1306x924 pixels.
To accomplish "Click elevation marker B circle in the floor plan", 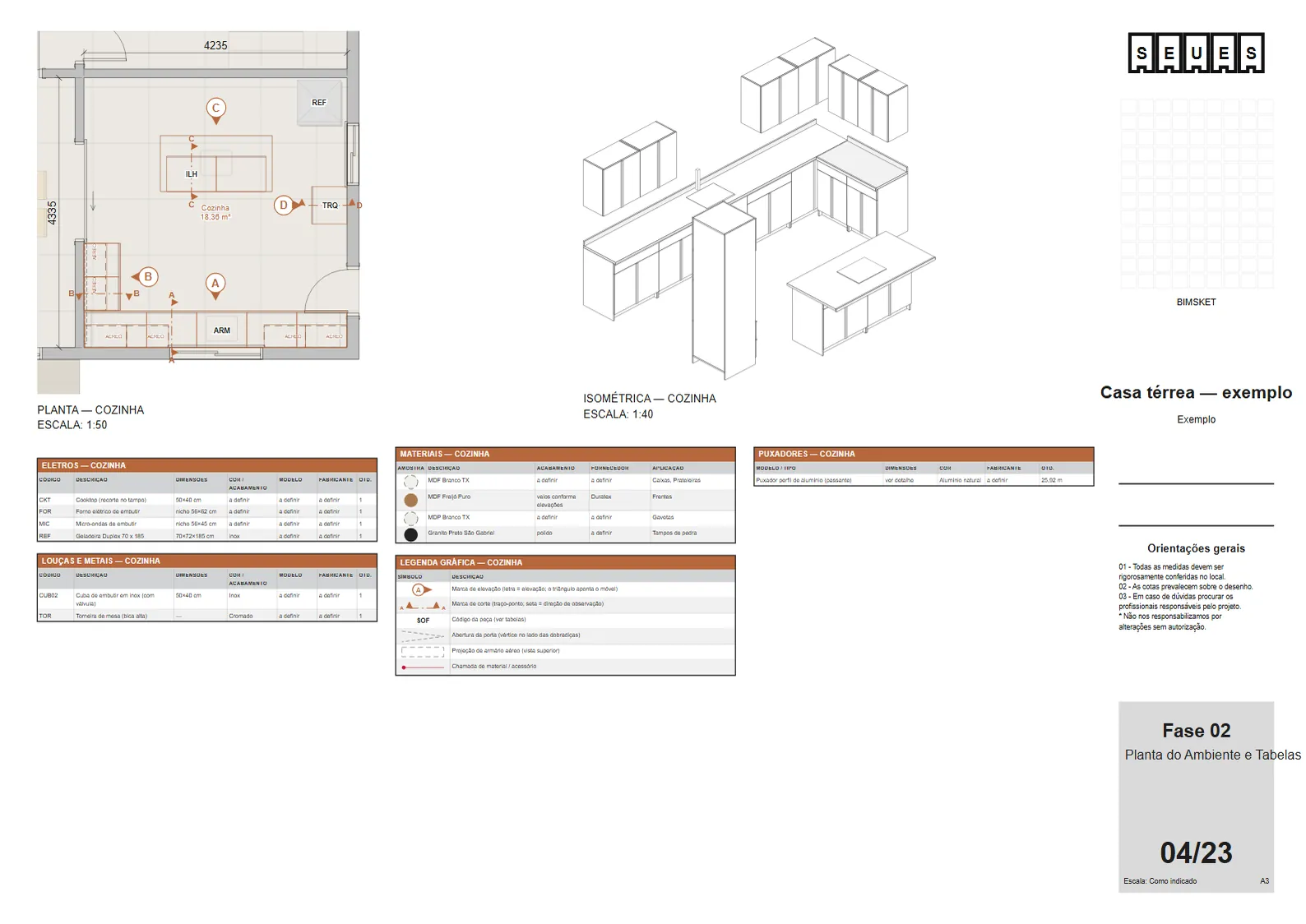I will click(148, 277).
